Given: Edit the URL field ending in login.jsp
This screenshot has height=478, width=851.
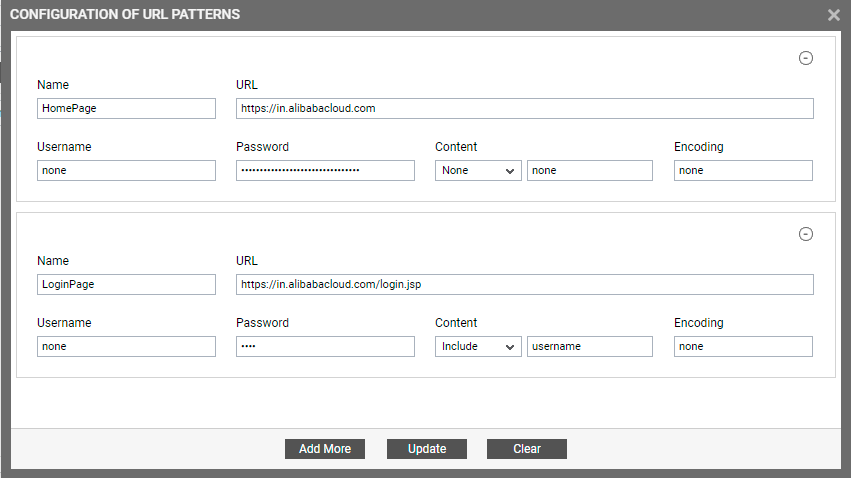Looking at the screenshot, I should tap(524, 284).
